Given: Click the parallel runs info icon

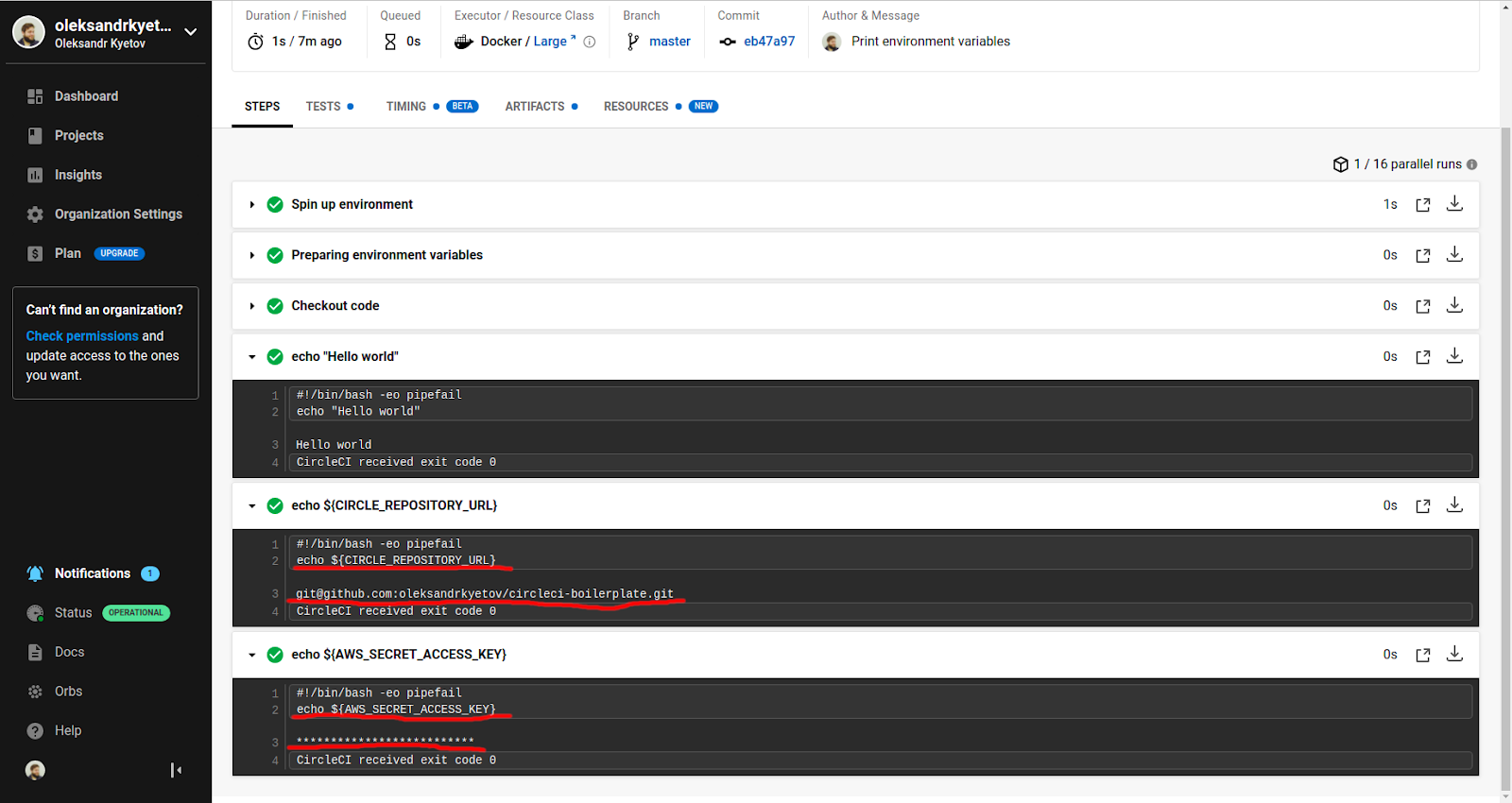Looking at the screenshot, I should (x=1471, y=164).
